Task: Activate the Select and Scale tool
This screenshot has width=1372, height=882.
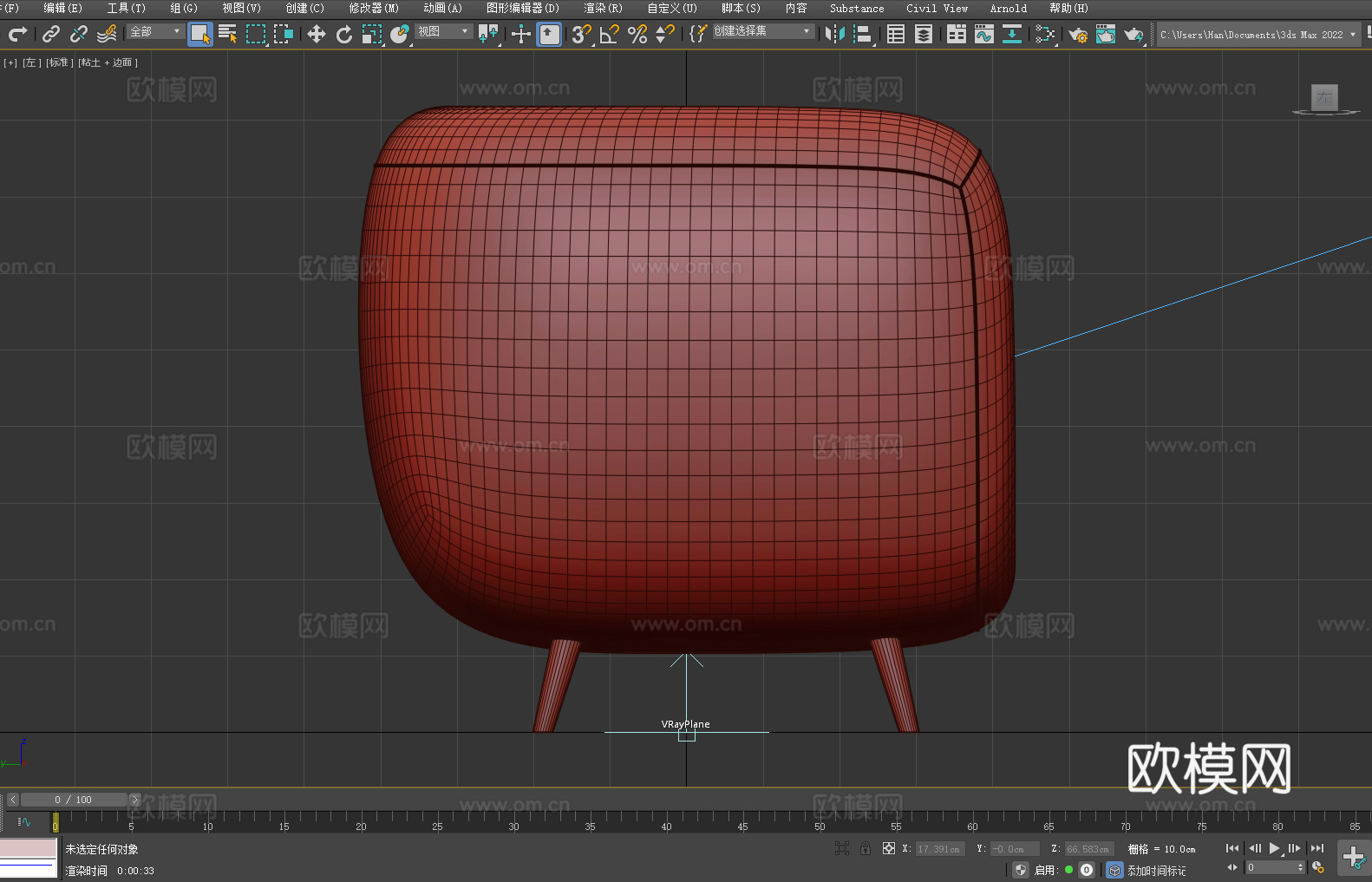Action: [372, 34]
